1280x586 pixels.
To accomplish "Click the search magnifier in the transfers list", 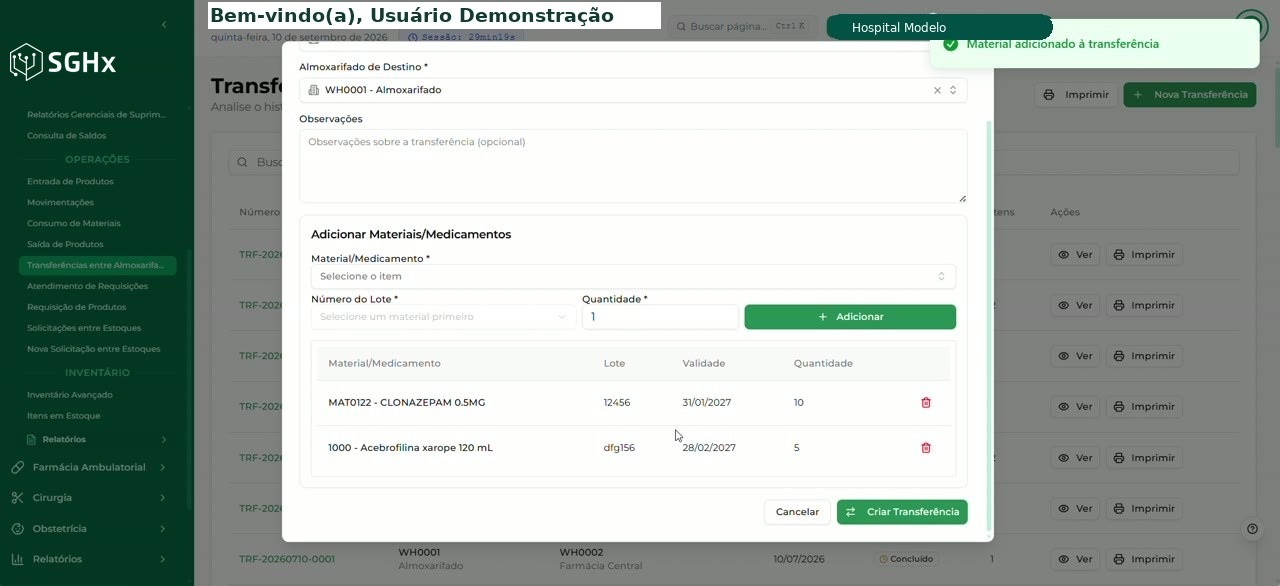I will [x=243, y=162].
